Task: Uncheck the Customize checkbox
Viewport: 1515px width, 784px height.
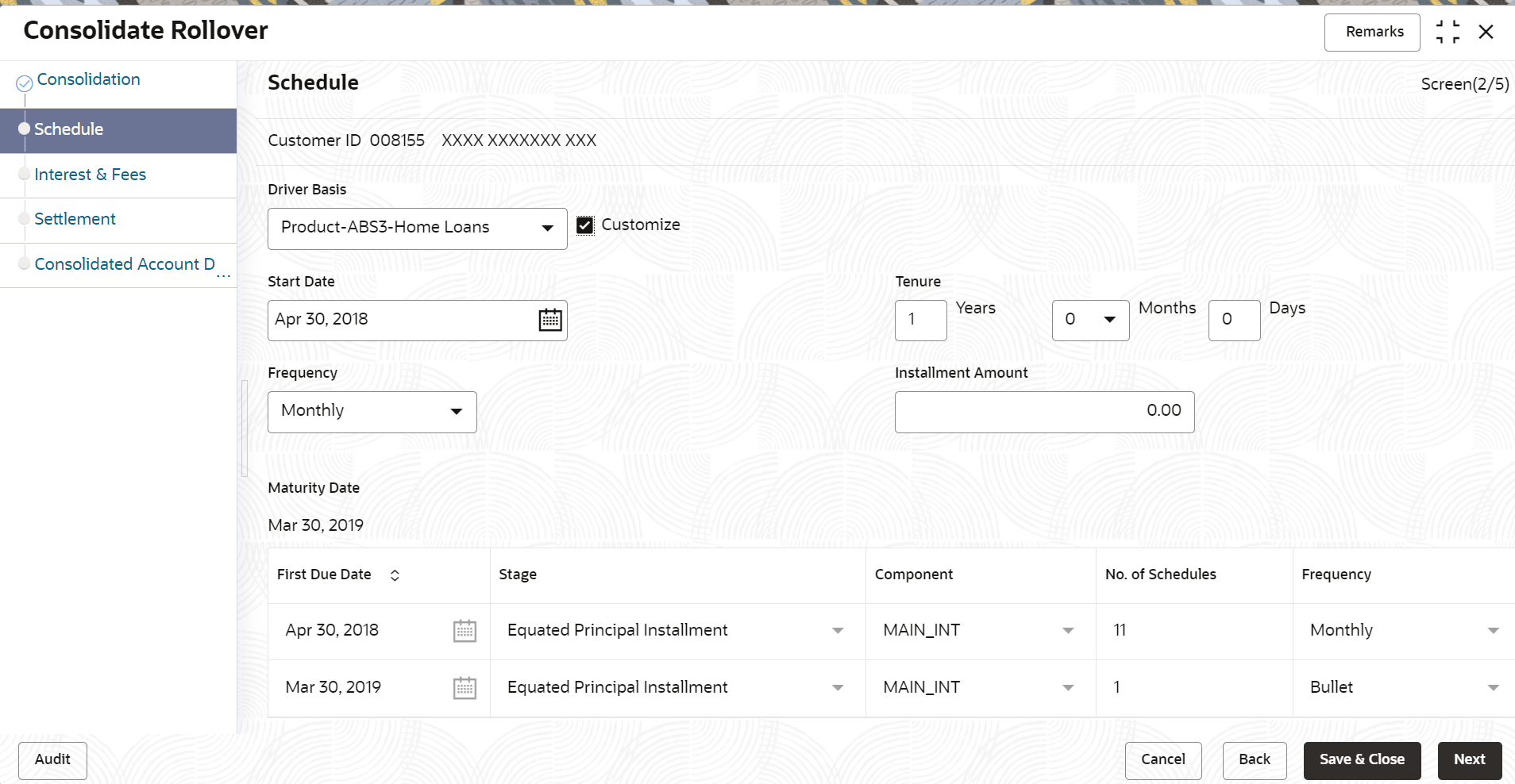Action: pyautogui.click(x=585, y=226)
